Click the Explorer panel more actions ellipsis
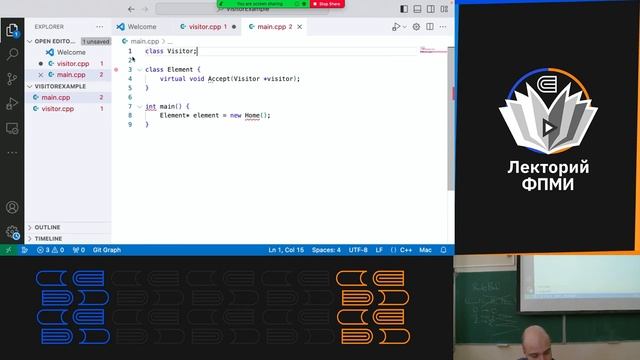640x360 pixels. pos(100,27)
